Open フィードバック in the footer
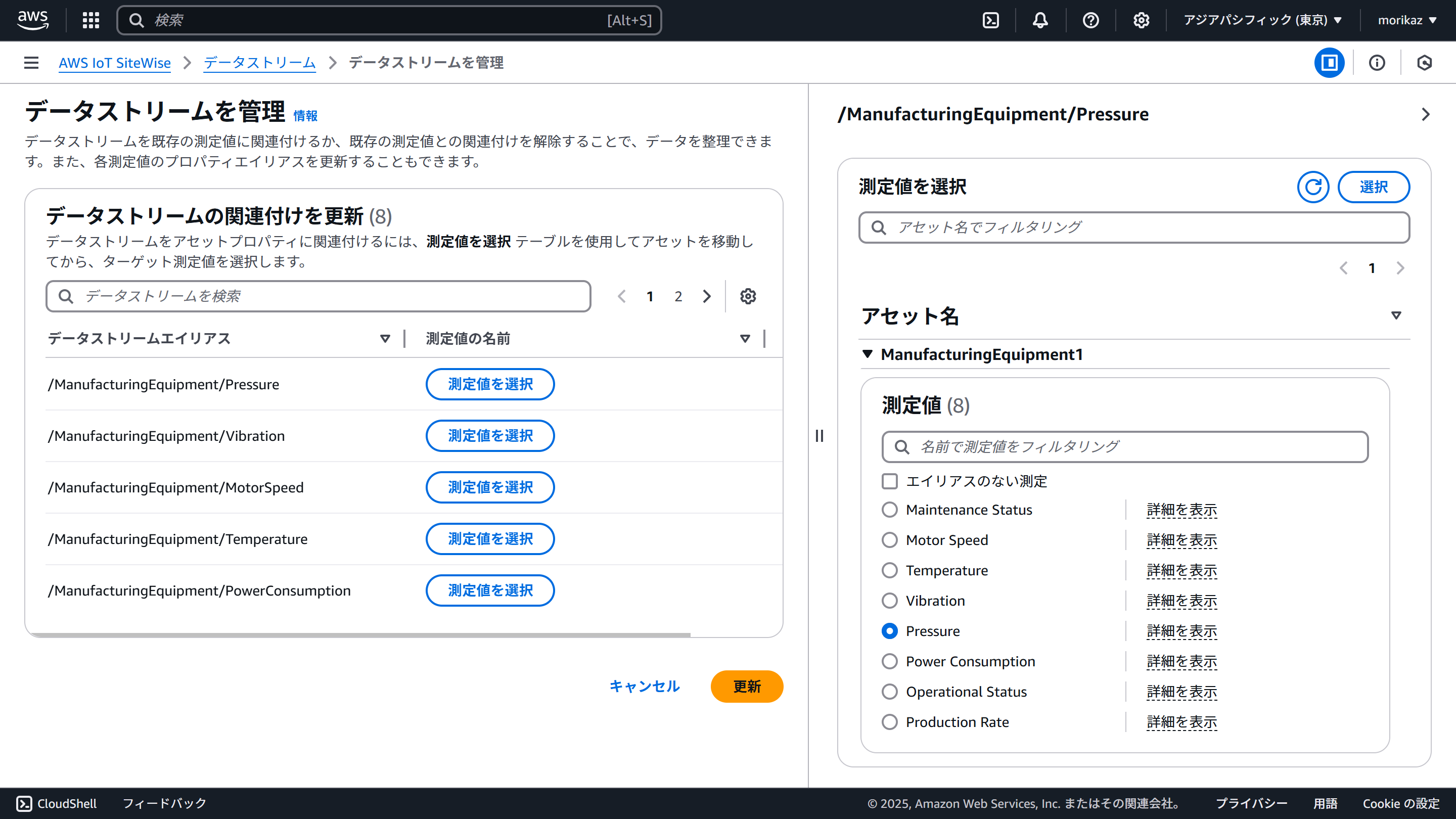This screenshot has width=1456, height=819. pos(164,803)
